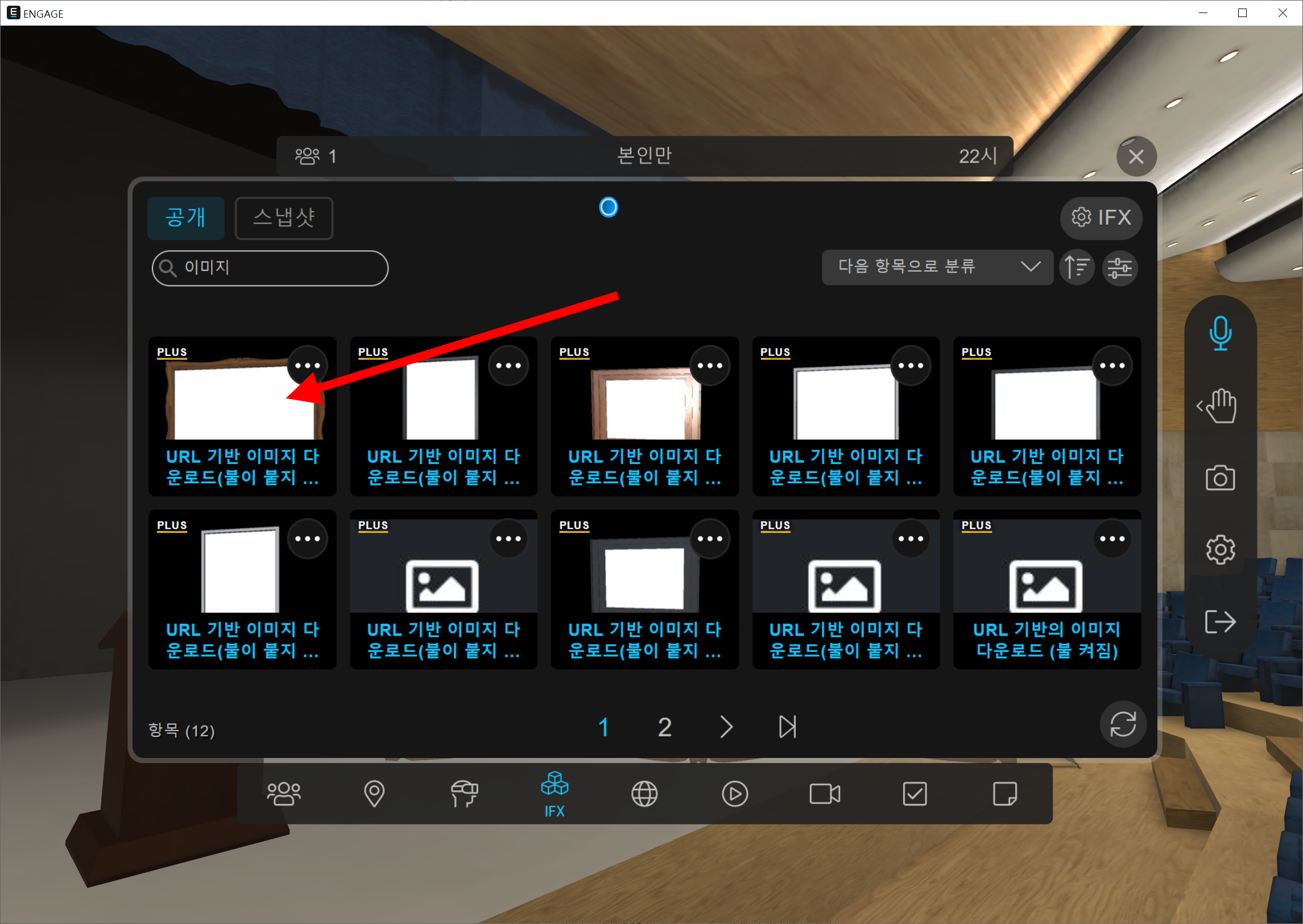Image resolution: width=1303 pixels, height=924 pixels.
Task: Open the video camera recording icon
Action: click(825, 793)
